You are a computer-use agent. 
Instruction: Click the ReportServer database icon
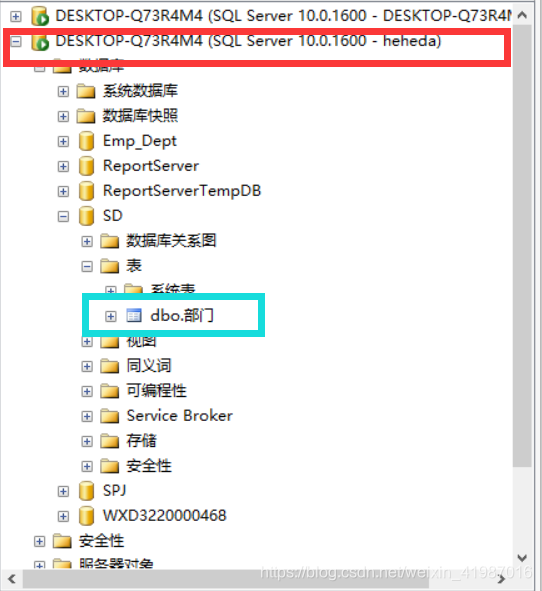[x=86, y=166]
